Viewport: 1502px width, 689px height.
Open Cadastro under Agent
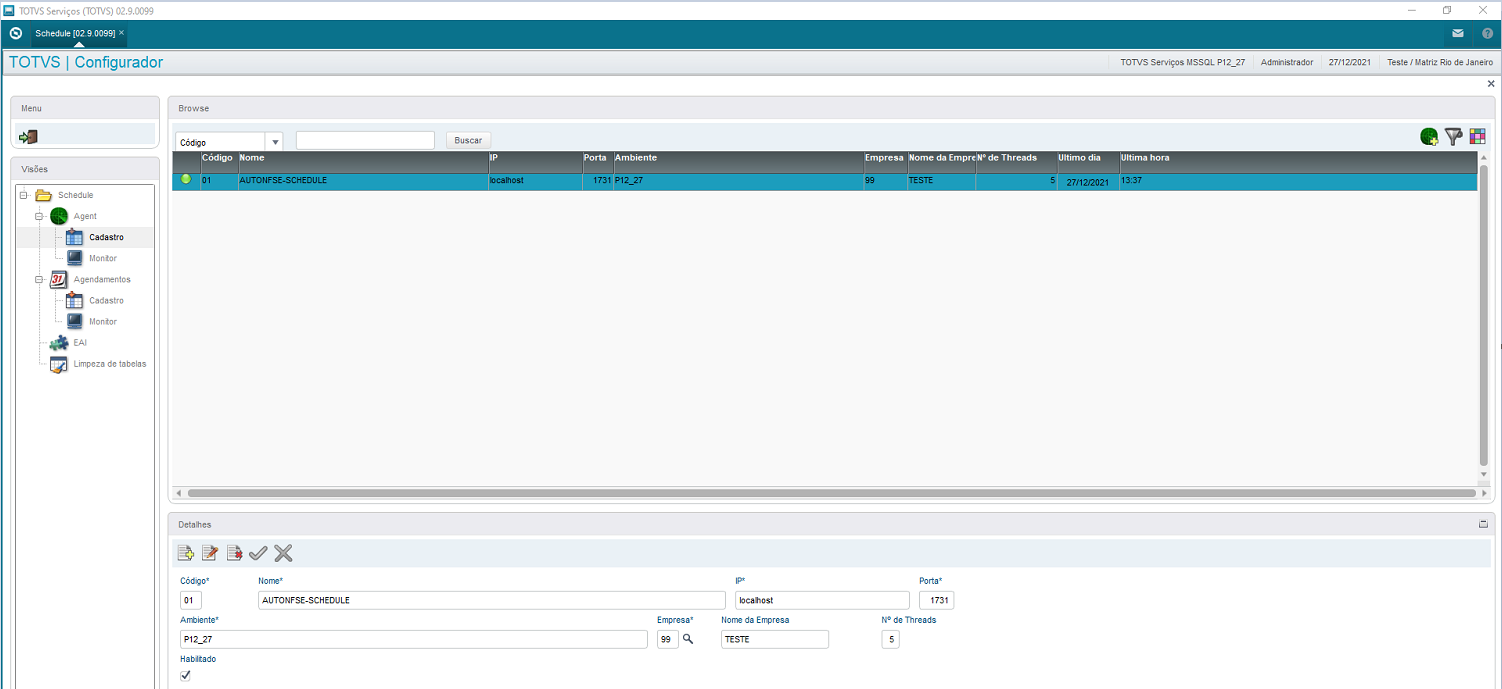(x=106, y=237)
